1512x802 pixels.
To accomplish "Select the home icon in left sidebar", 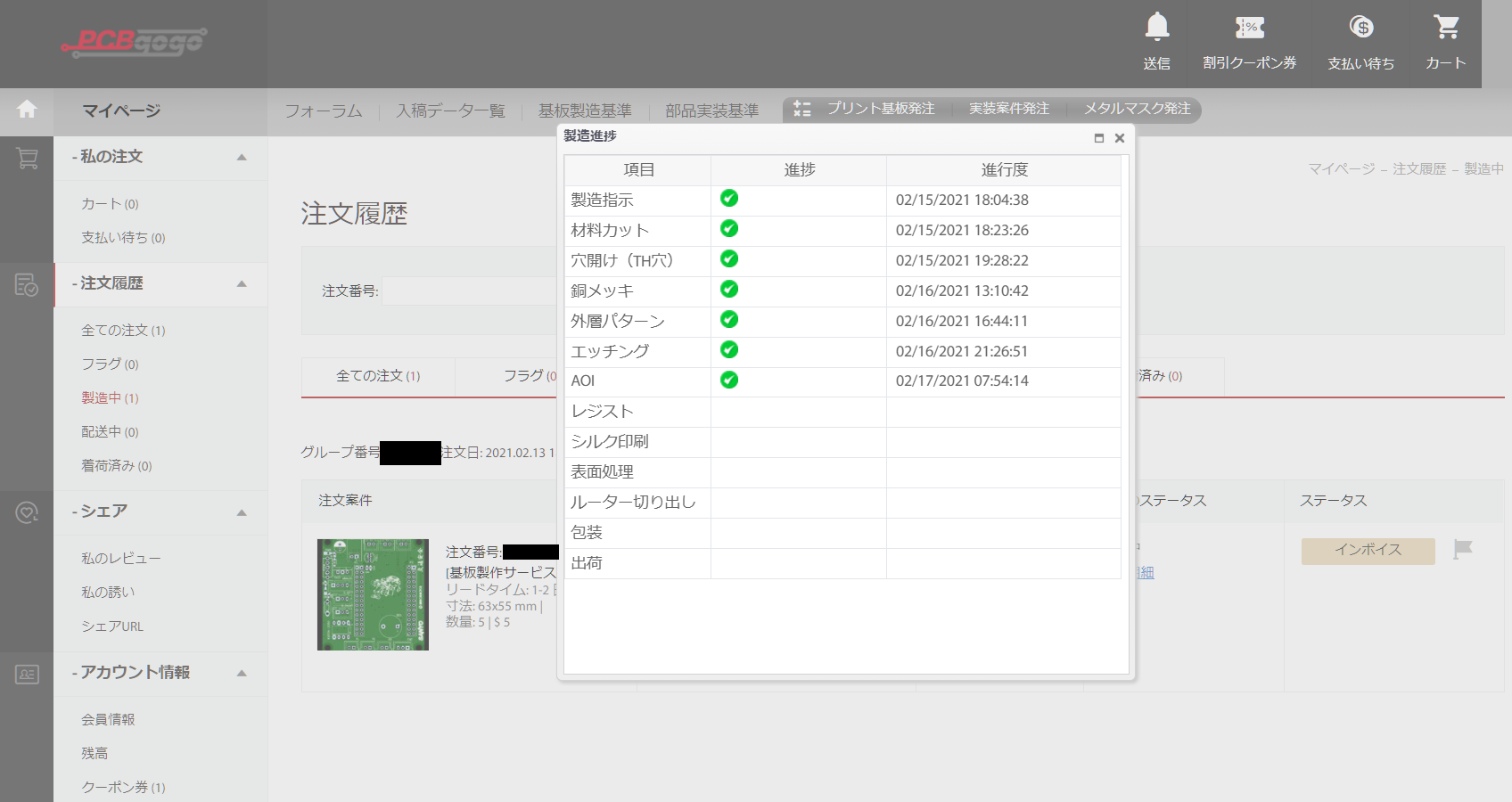I will [27, 110].
